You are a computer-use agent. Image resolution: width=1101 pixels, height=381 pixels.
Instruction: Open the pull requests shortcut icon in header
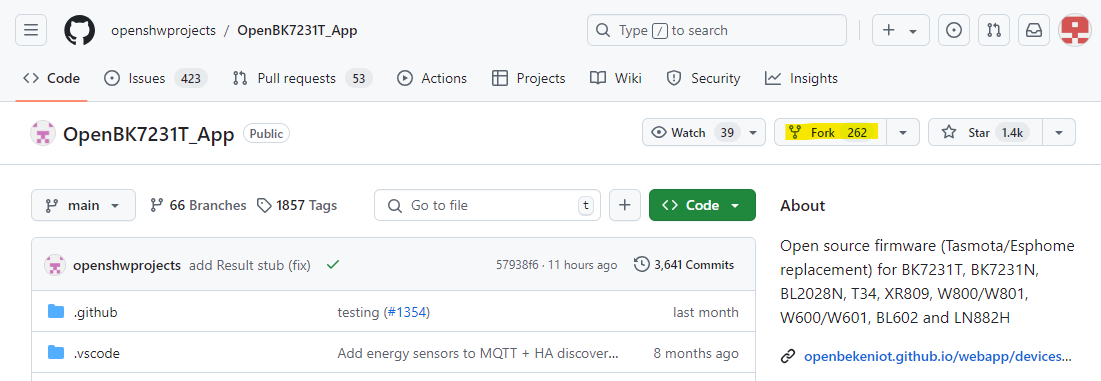pyautogui.click(x=994, y=30)
